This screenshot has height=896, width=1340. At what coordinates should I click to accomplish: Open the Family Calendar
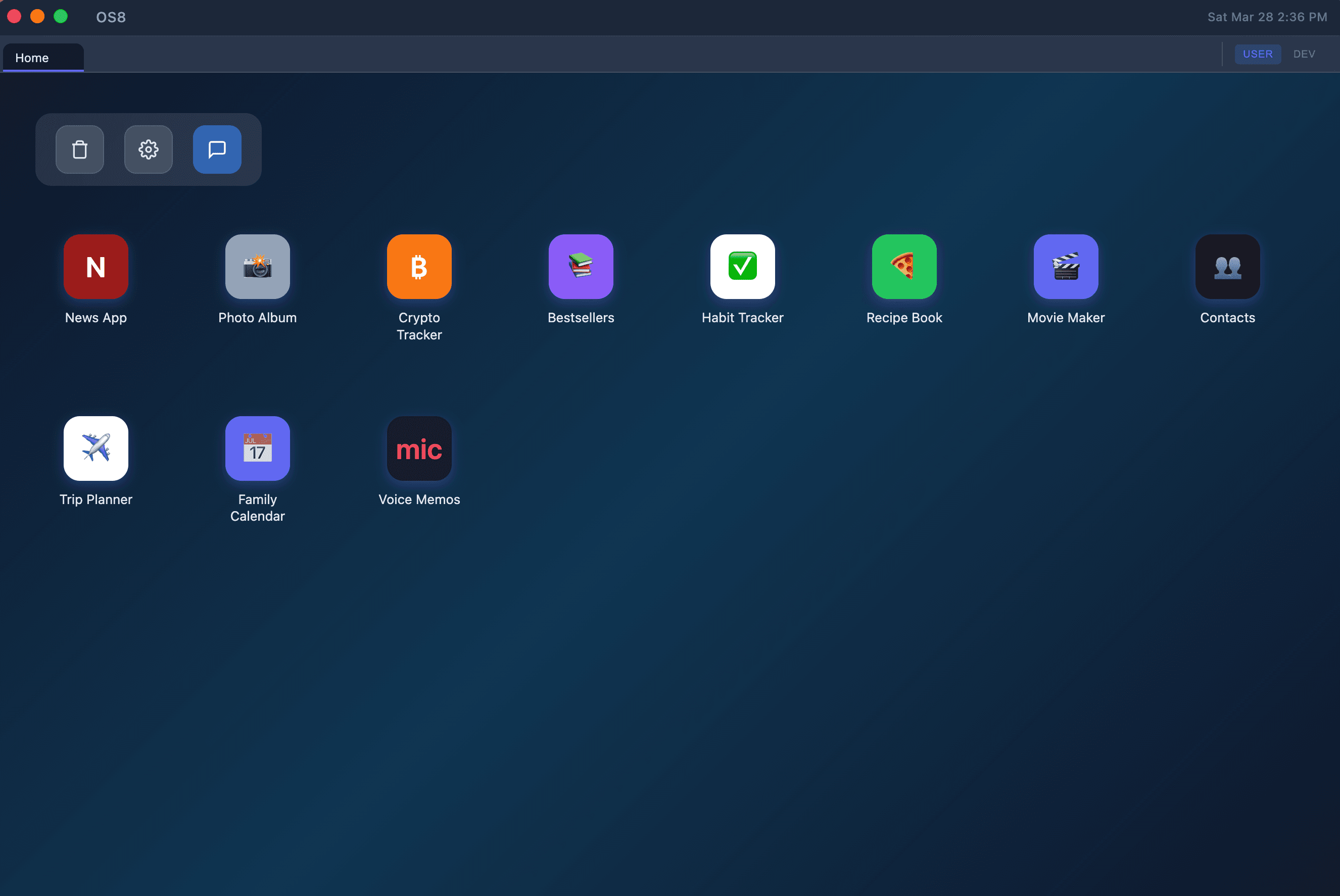[x=257, y=448]
